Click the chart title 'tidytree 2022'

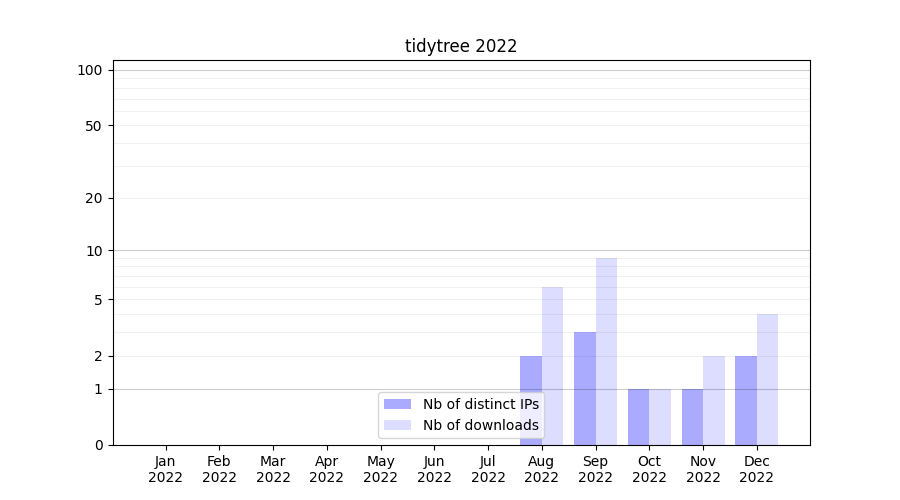[x=461, y=46]
